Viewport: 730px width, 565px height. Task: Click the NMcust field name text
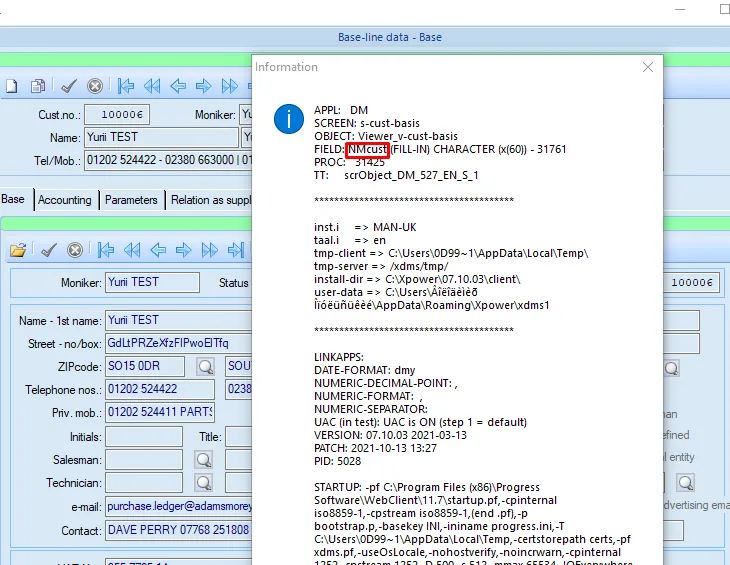(x=368, y=149)
